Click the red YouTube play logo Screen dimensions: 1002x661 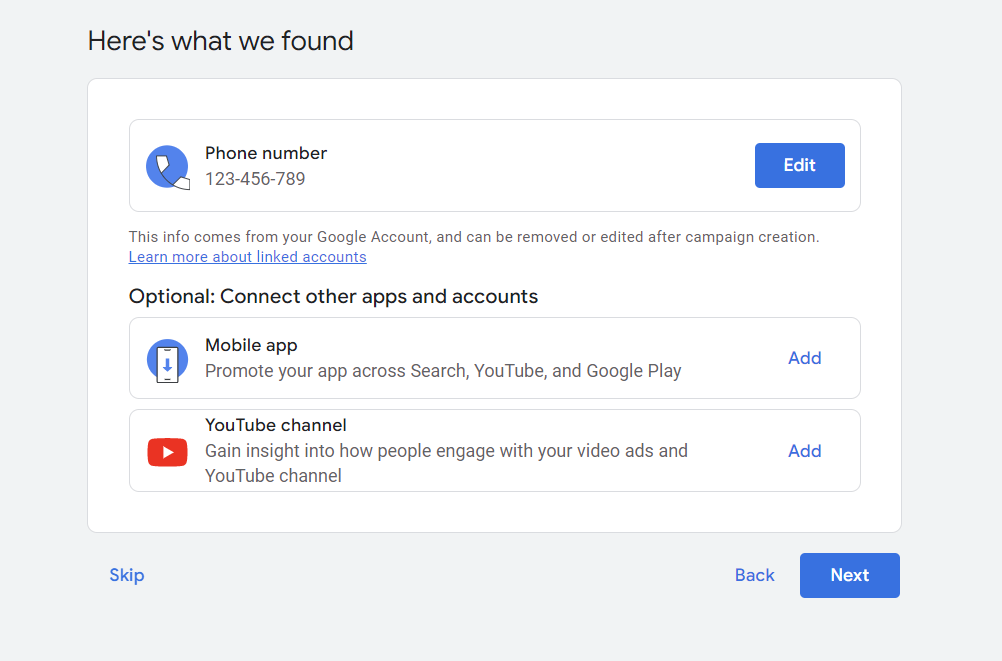click(x=167, y=452)
